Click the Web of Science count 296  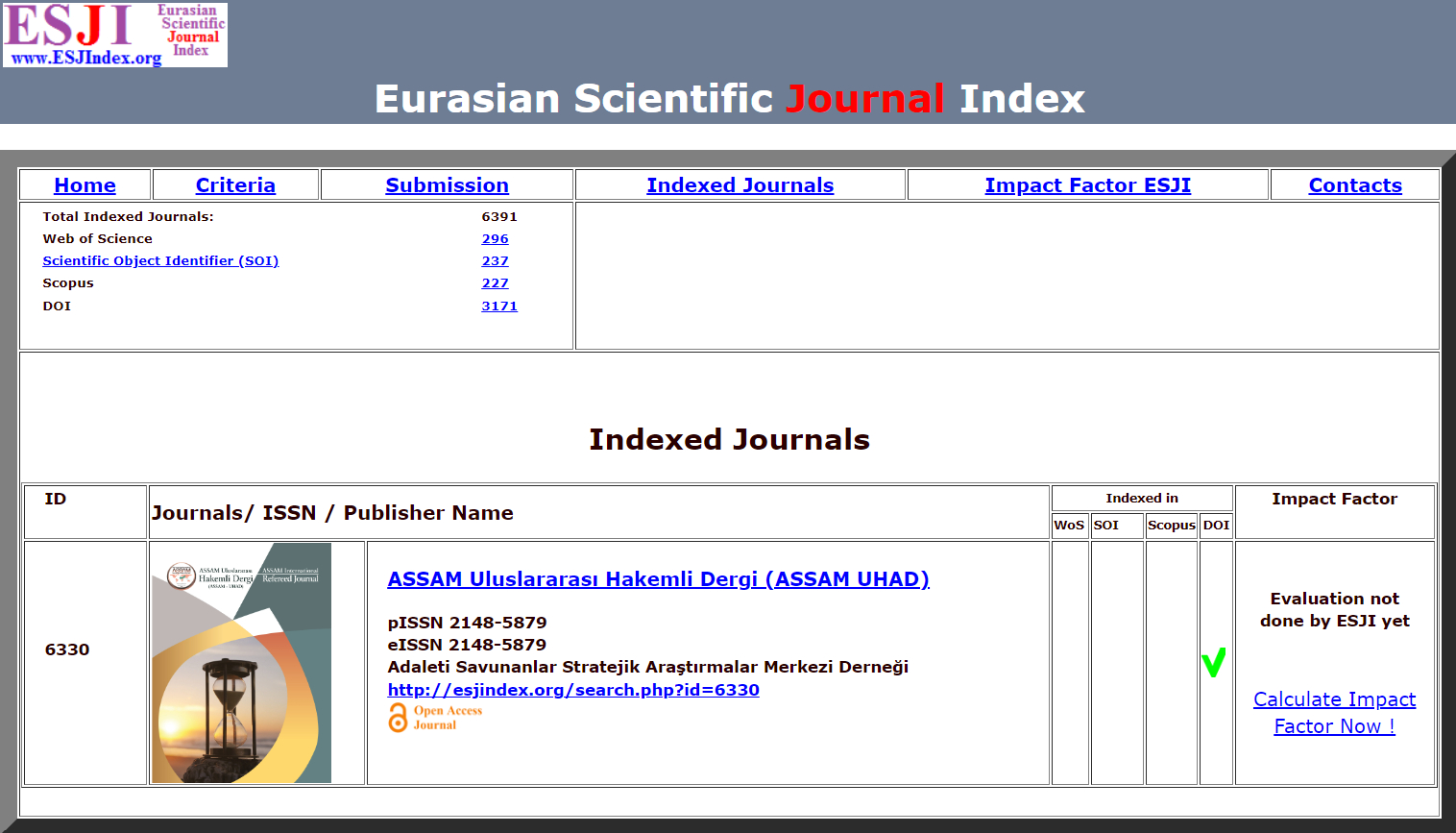495,239
